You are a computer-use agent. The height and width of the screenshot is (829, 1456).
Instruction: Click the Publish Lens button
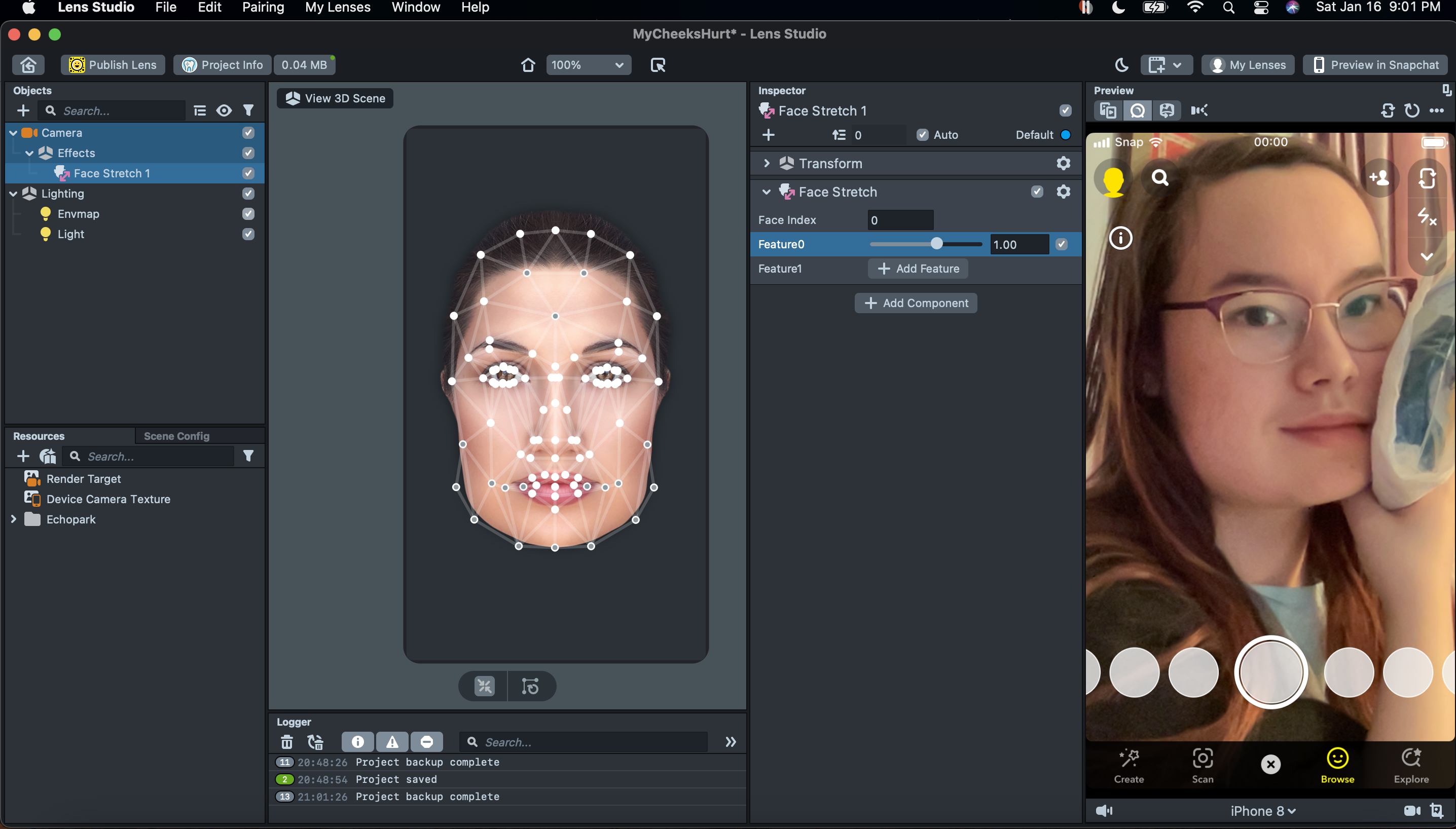click(x=113, y=65)
